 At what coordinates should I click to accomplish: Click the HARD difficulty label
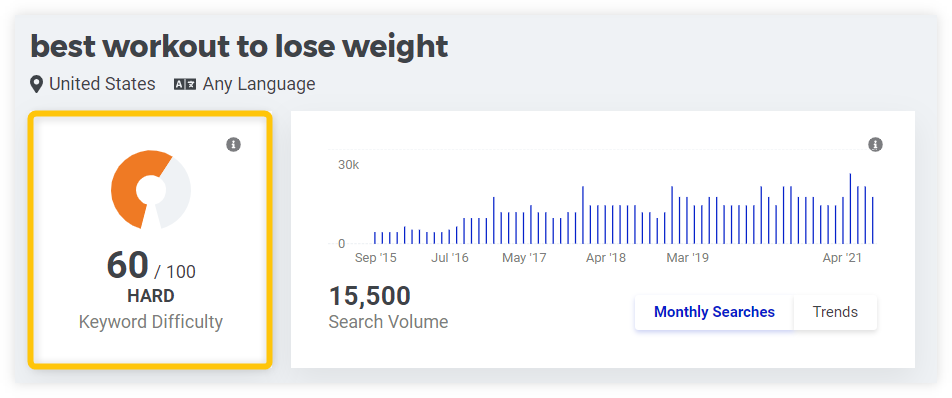pyautogui.click(x=151, y=296)
